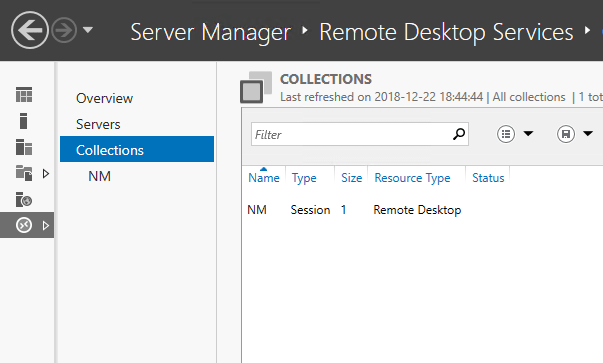
Task: Open File and Storage Services sidebar icon
Action: tap(24, 173)
